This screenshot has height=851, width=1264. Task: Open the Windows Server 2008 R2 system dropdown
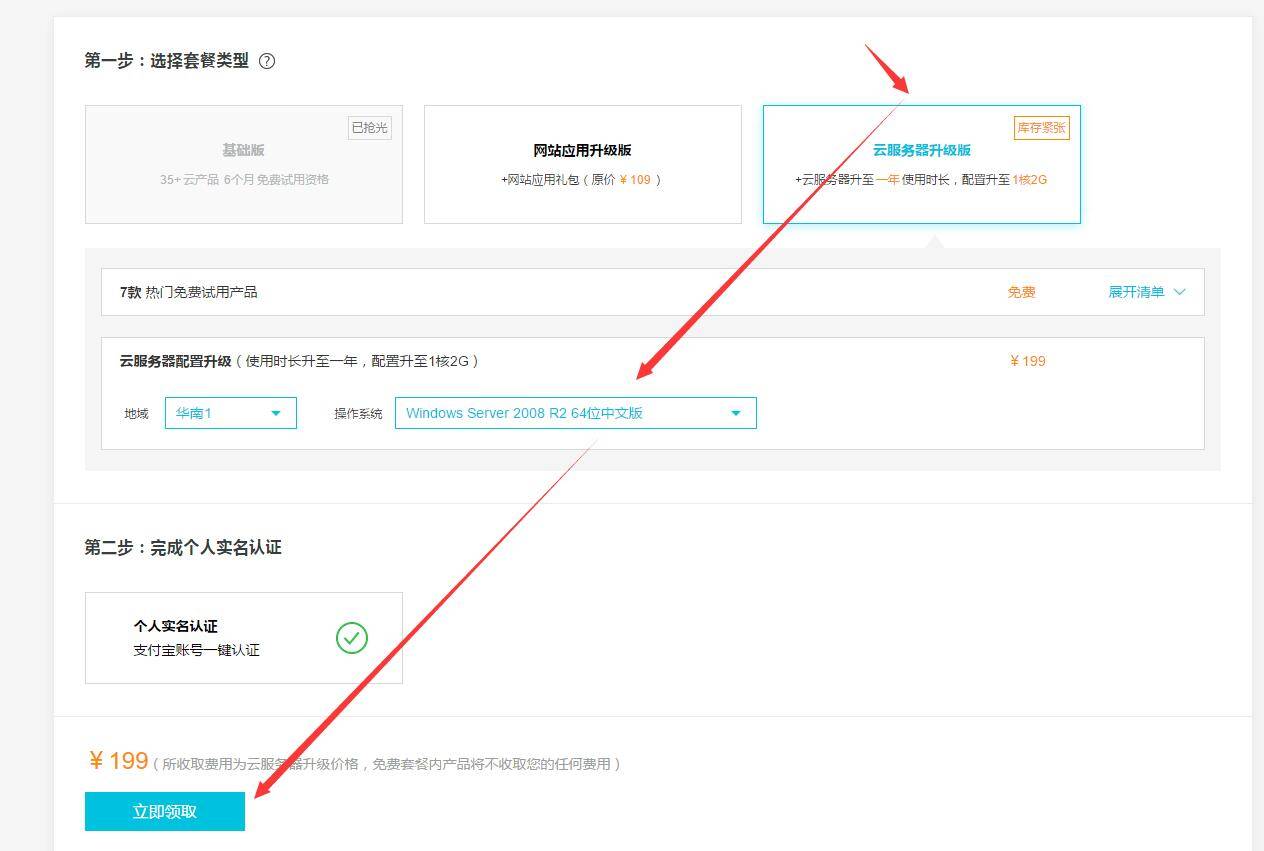click(x=575, y=413)
